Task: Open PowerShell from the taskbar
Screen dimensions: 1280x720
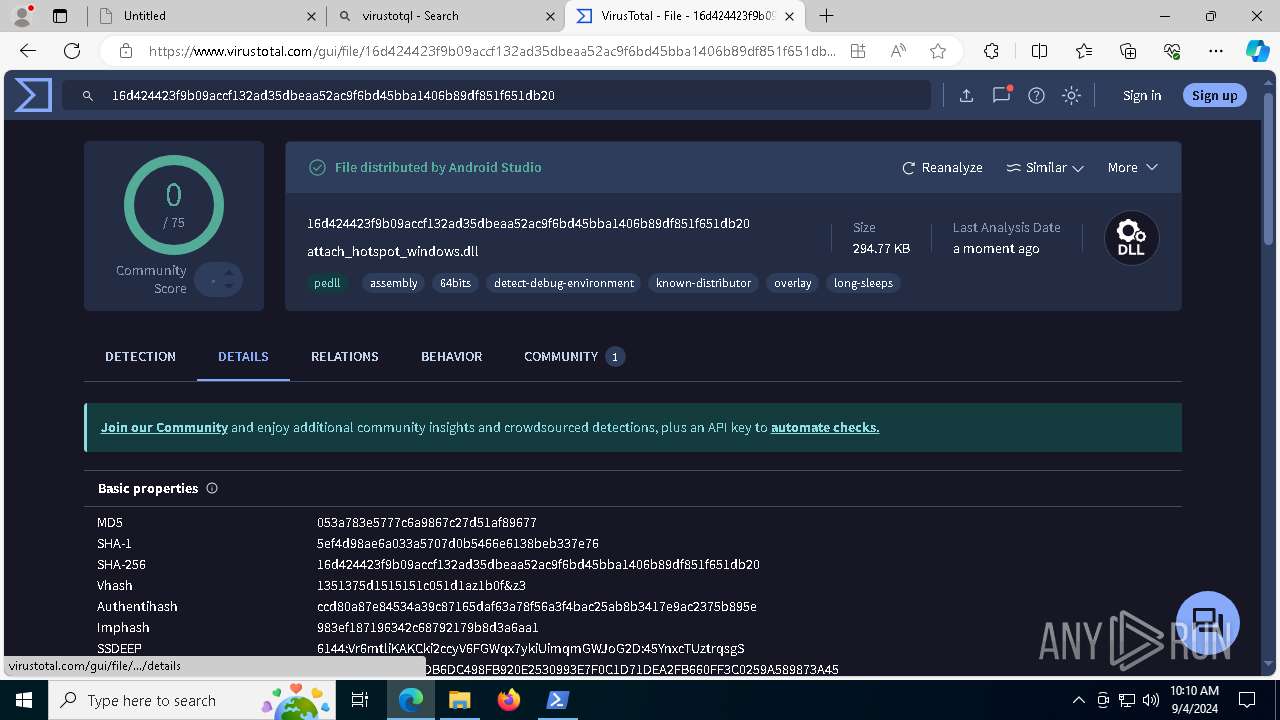Action: 558,700
